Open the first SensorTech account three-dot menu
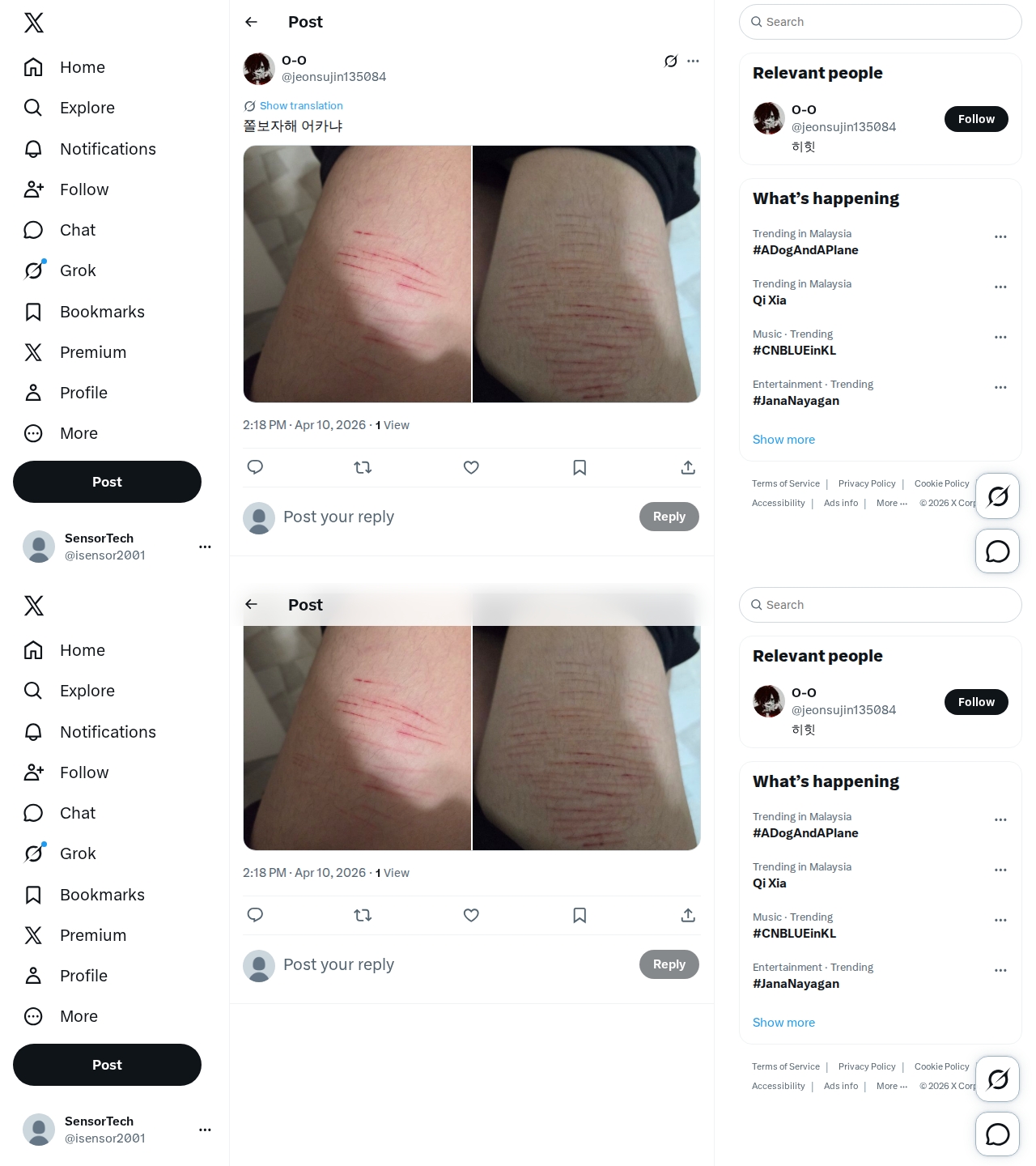Screen dimensions: 1036x1166 coord(205,547)
